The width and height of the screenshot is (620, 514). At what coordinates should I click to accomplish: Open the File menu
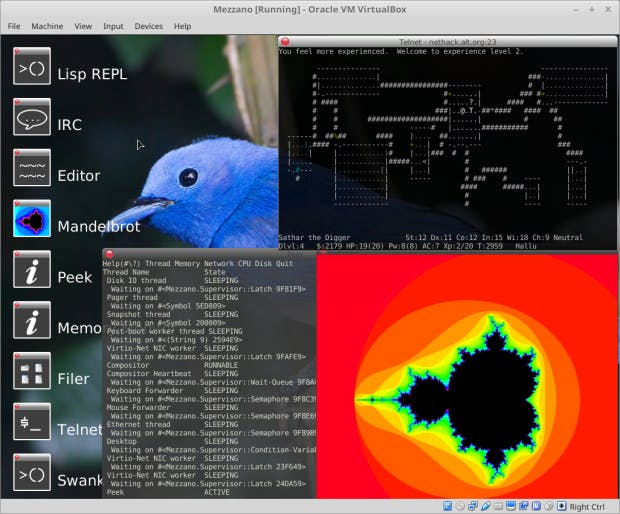[14, 26]
